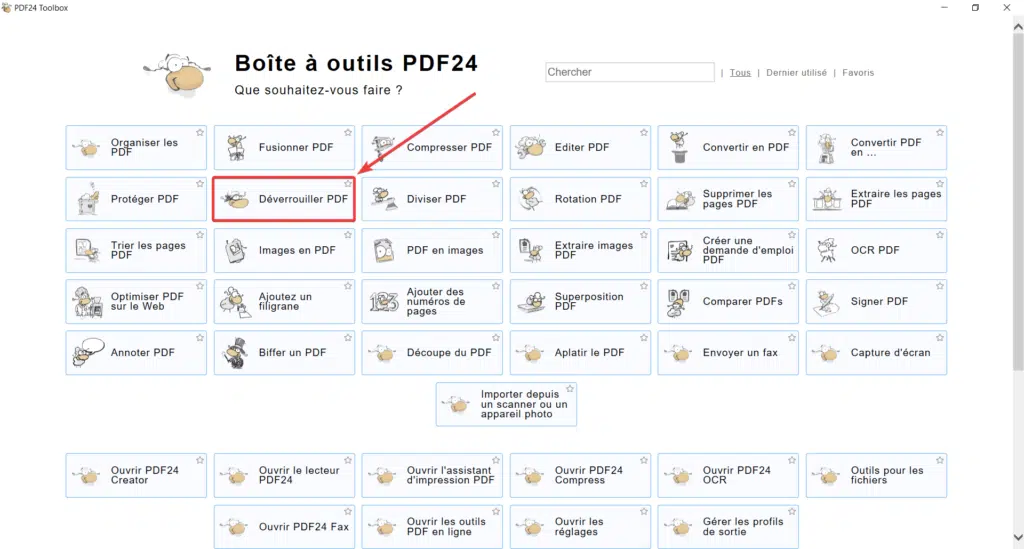This screenshot has width=1024, height=549.
Task: Open the Aplatir le PDF tool
Action: (x=580, y=353)
